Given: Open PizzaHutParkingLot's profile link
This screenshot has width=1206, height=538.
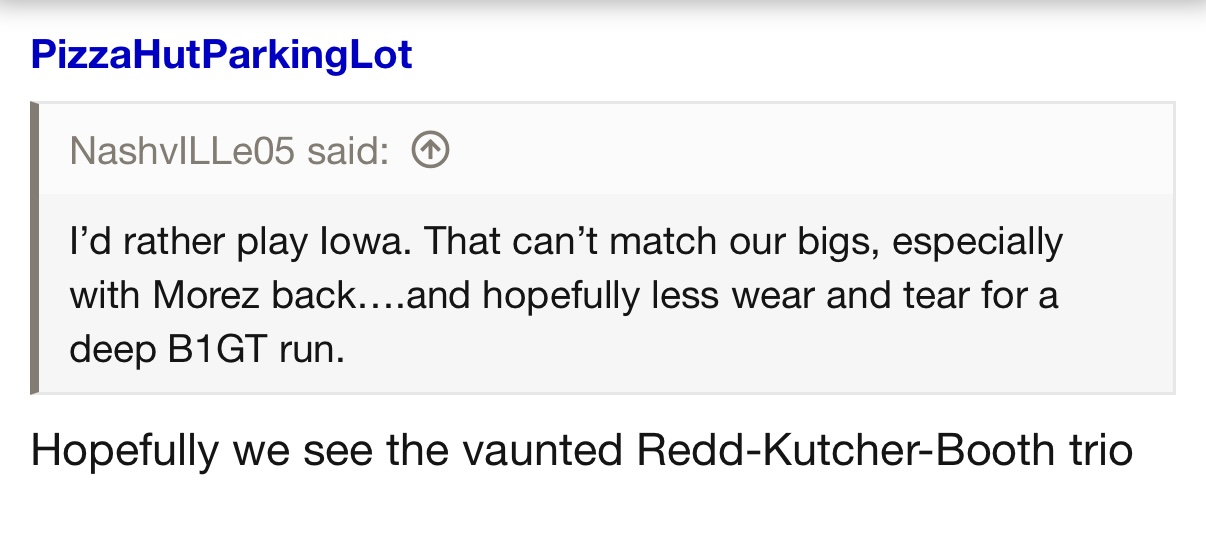Looking at the screenshot, I should tap(221, 54).
